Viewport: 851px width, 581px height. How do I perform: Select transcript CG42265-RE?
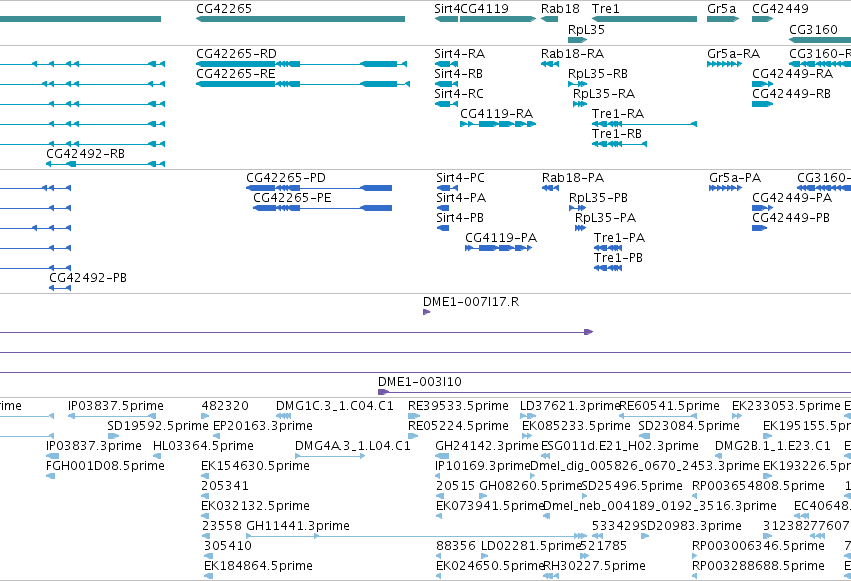click(x=303, y=84)
